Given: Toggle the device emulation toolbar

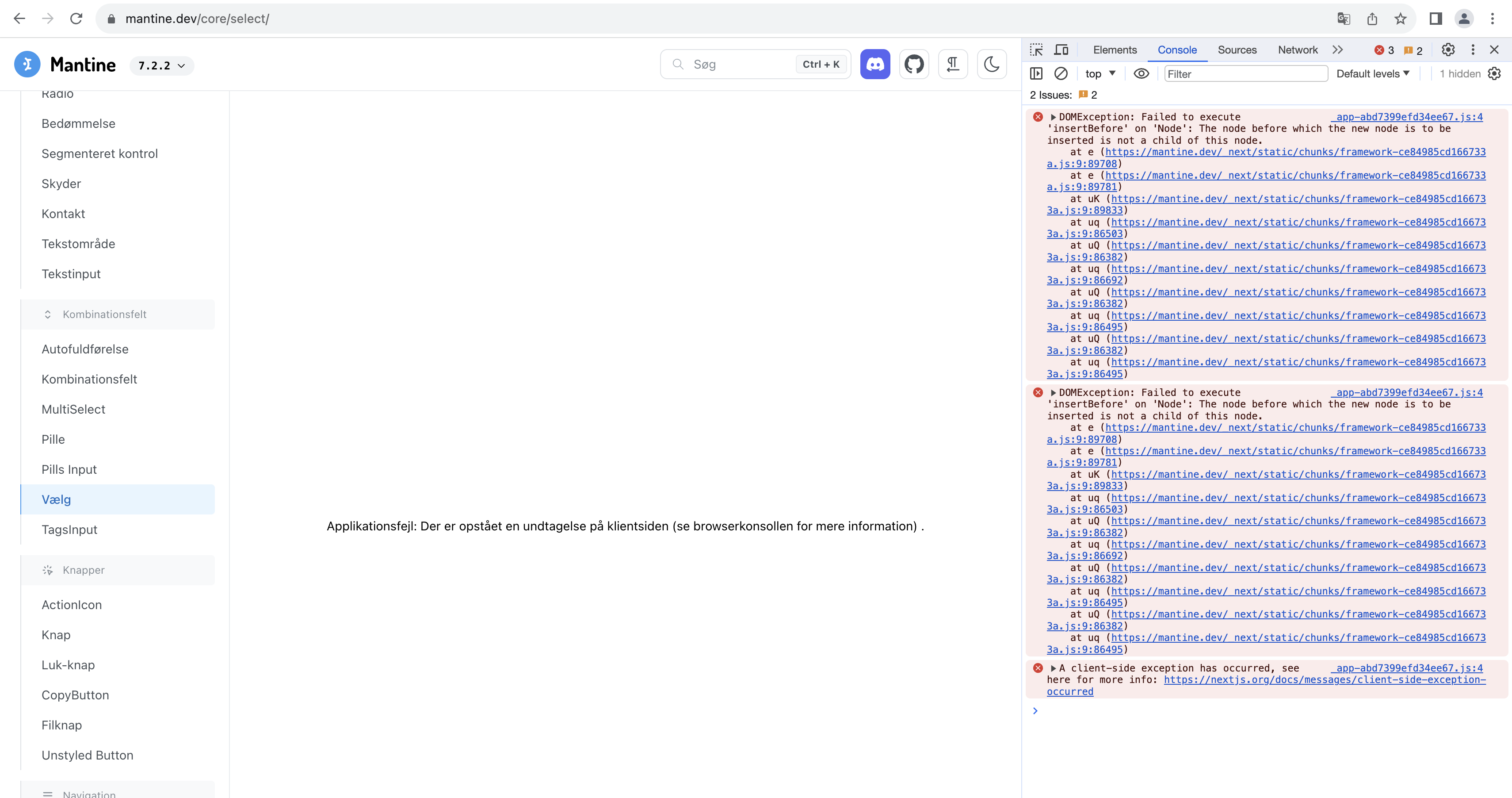Looking at the screenshot, I should tap(1061, 50).
